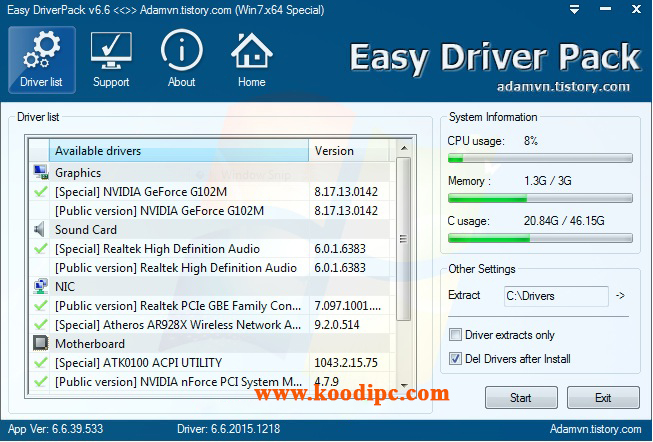This screenshot has width=653, height=442.
Task: Click Driver: 6.6.2015.1218 status text
Action: pyautogui.click(x=229, y=429)
